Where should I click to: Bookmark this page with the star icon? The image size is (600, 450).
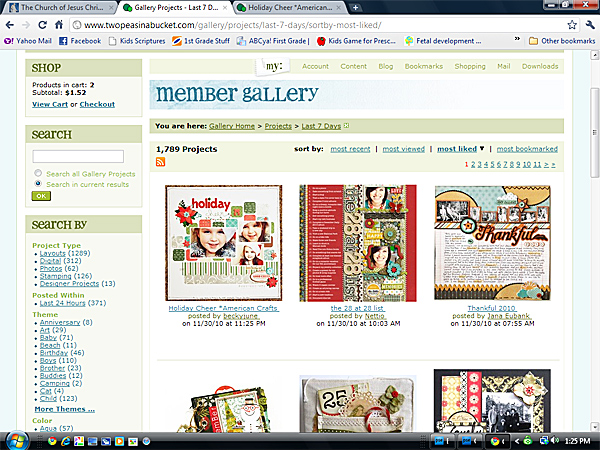click(x=572, y=25)
